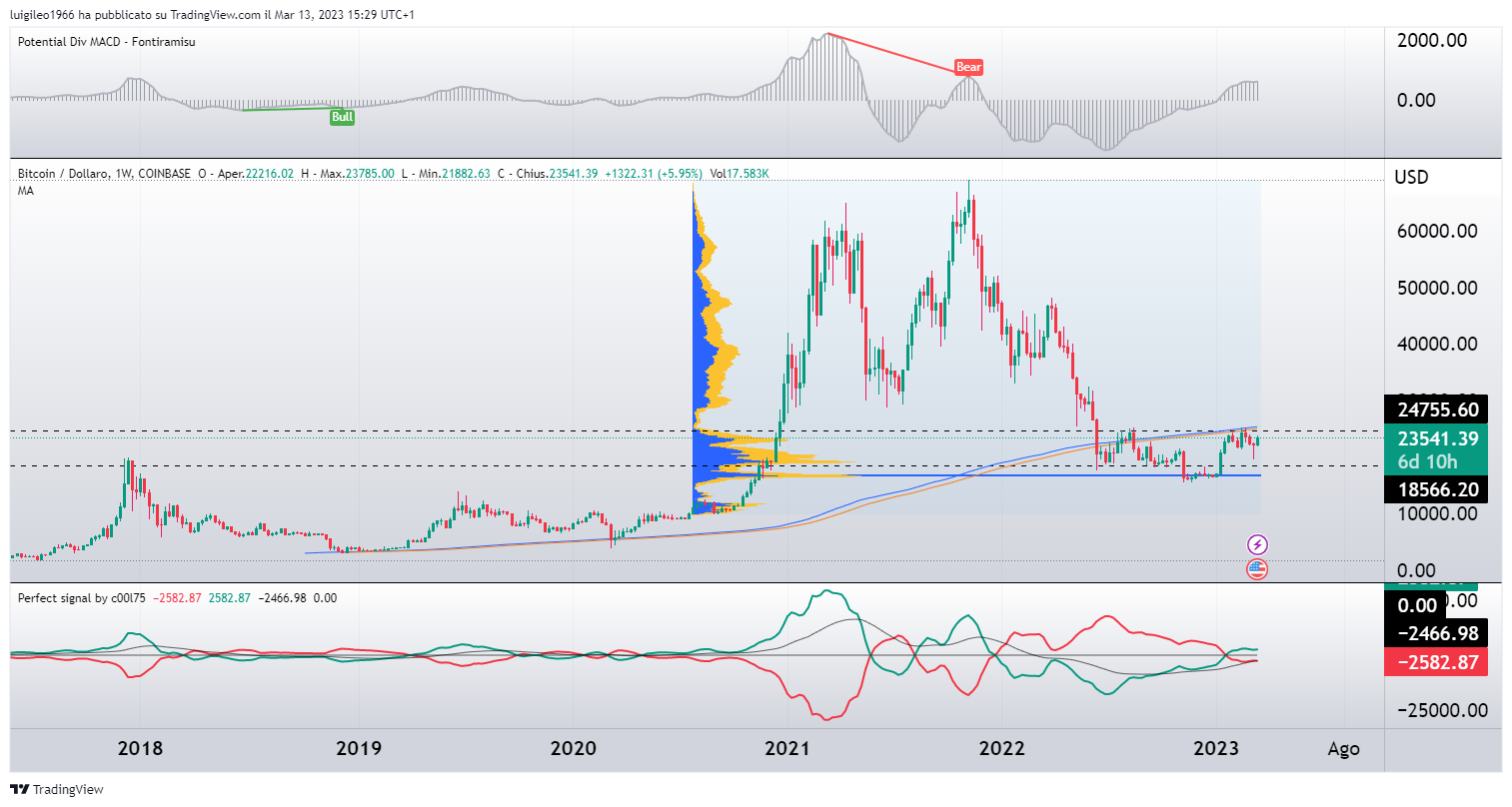Viewport: 1512px width, 807px height.
Task: Select the Potential Div MACD - Fontiramisu indicator title
Action: point(107,42)
